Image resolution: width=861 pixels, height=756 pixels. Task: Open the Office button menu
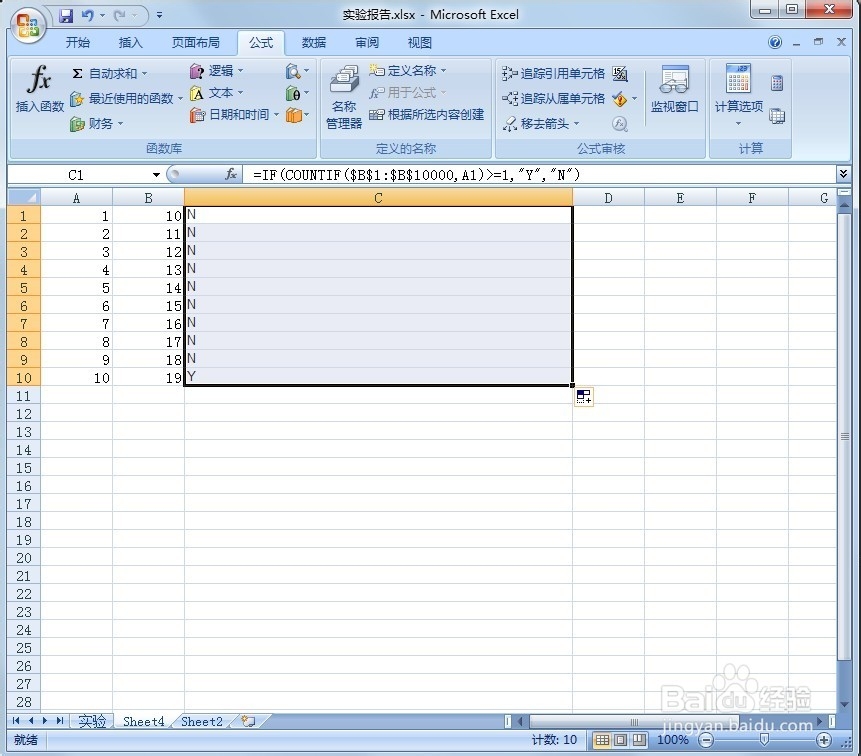coord(28,25)
